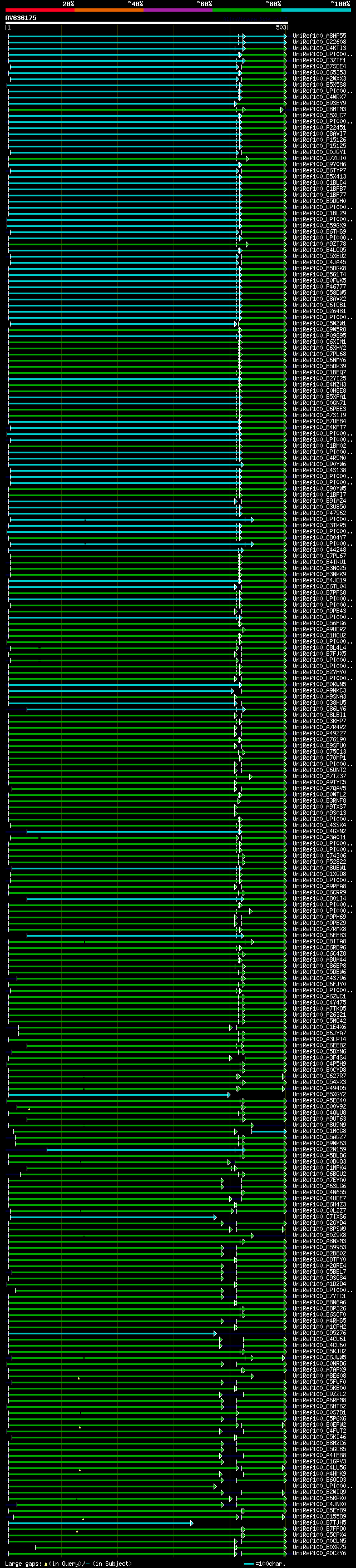The image size is (356, 1568).
Task: Select hit UniRef100_C5KB00
Action: pos(319,1387)
